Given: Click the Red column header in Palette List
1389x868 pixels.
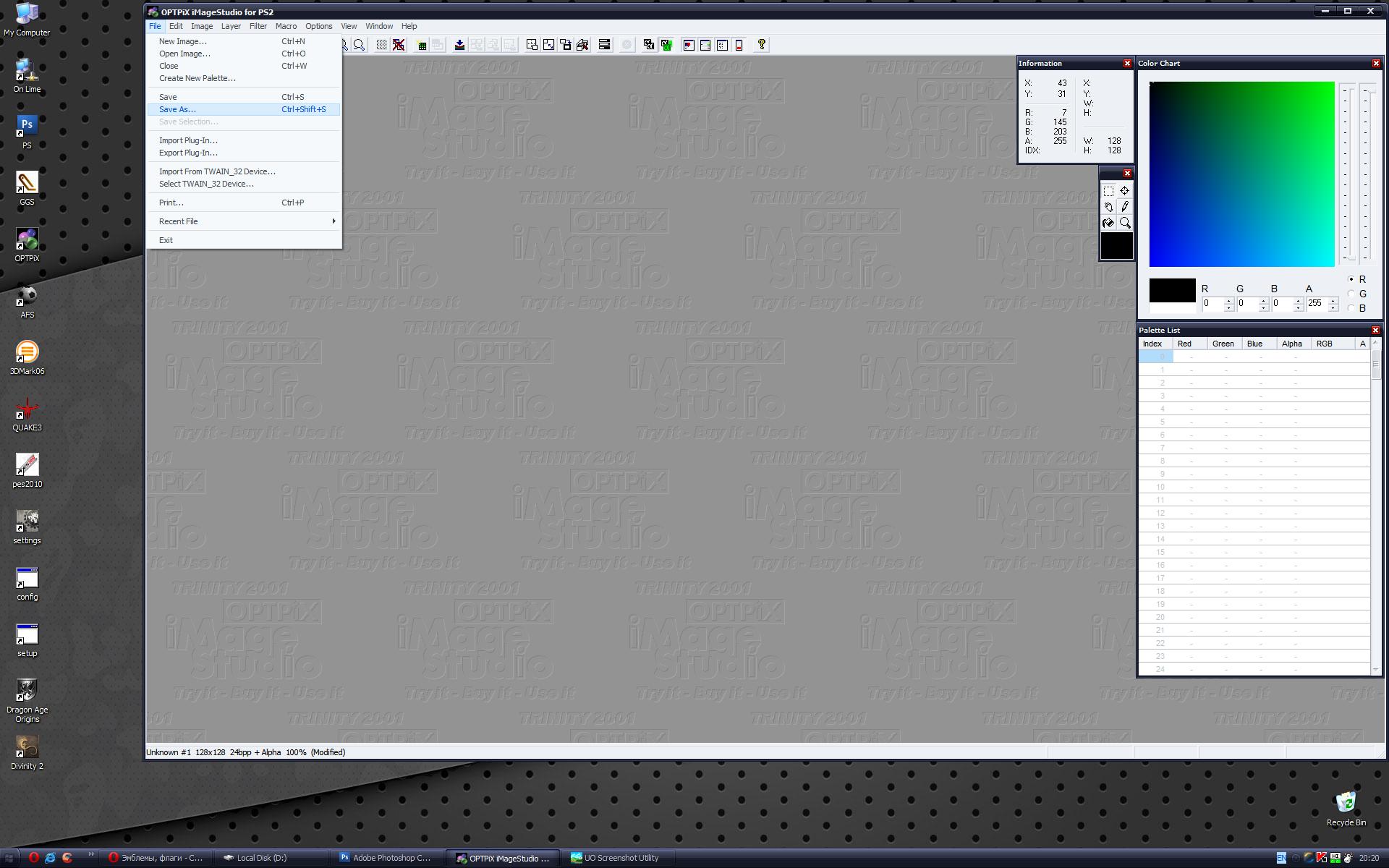Looking at the screenshot, I should click(1190, 344).
